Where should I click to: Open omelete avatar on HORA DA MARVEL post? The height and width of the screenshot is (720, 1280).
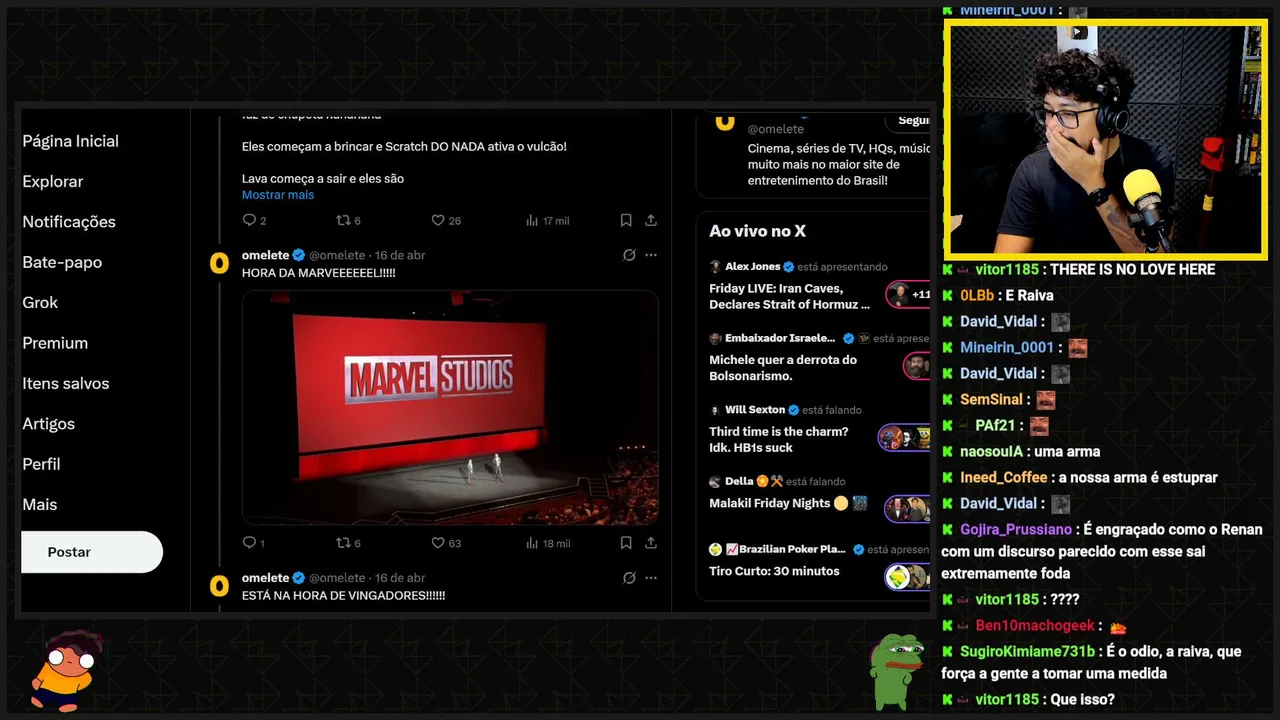(x=219, y=263)
